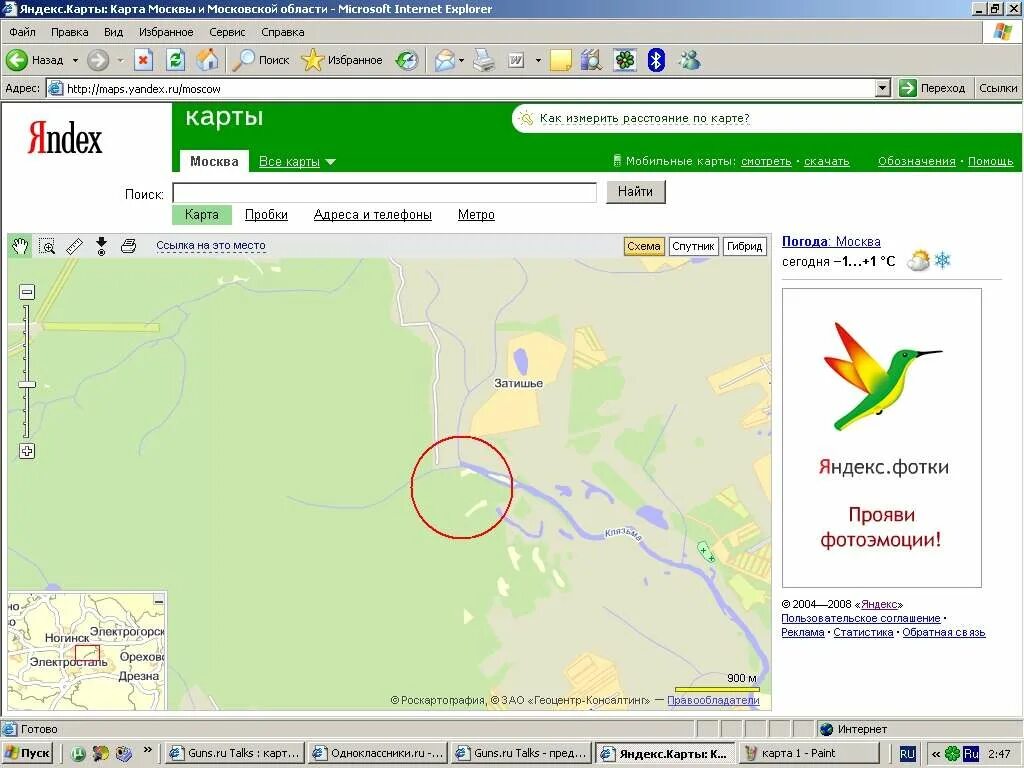Viewport: 1024px width, 768px height.
Task: Stop page loading with red X icon
Action: (x=143, y=60)
